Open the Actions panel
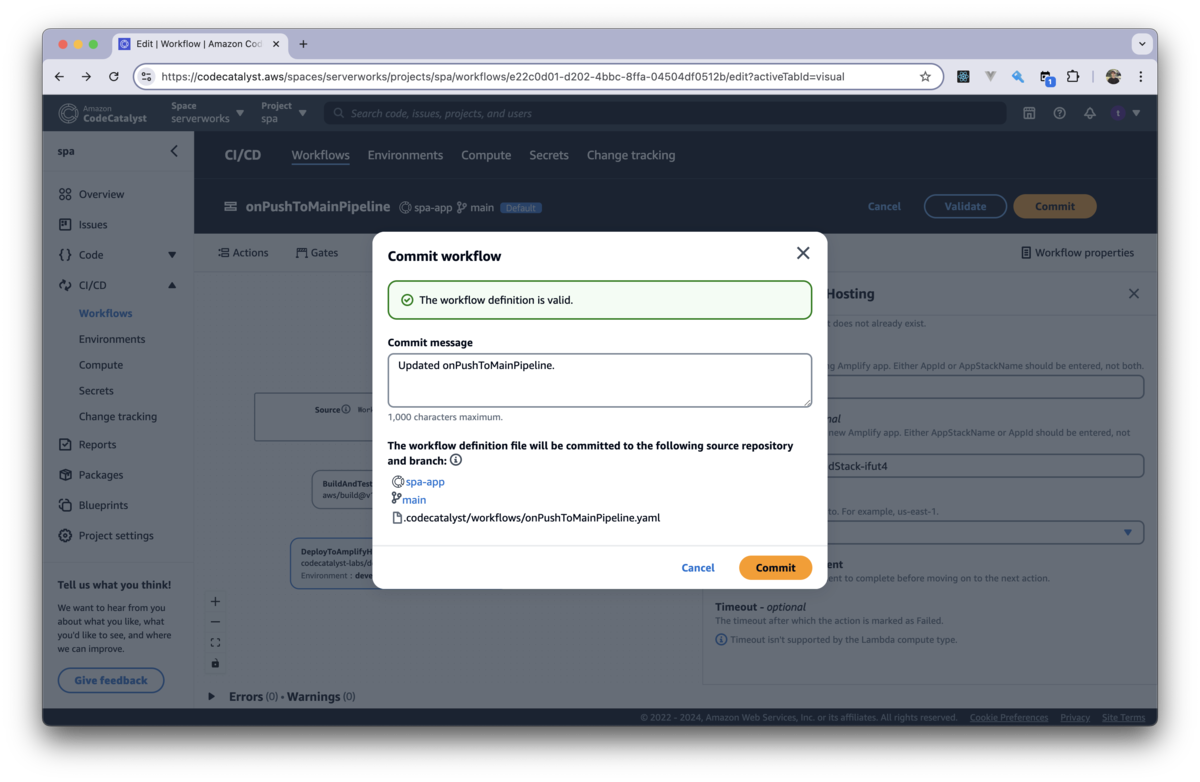This screenshot has height=782, width=1200. click(243, 253)
